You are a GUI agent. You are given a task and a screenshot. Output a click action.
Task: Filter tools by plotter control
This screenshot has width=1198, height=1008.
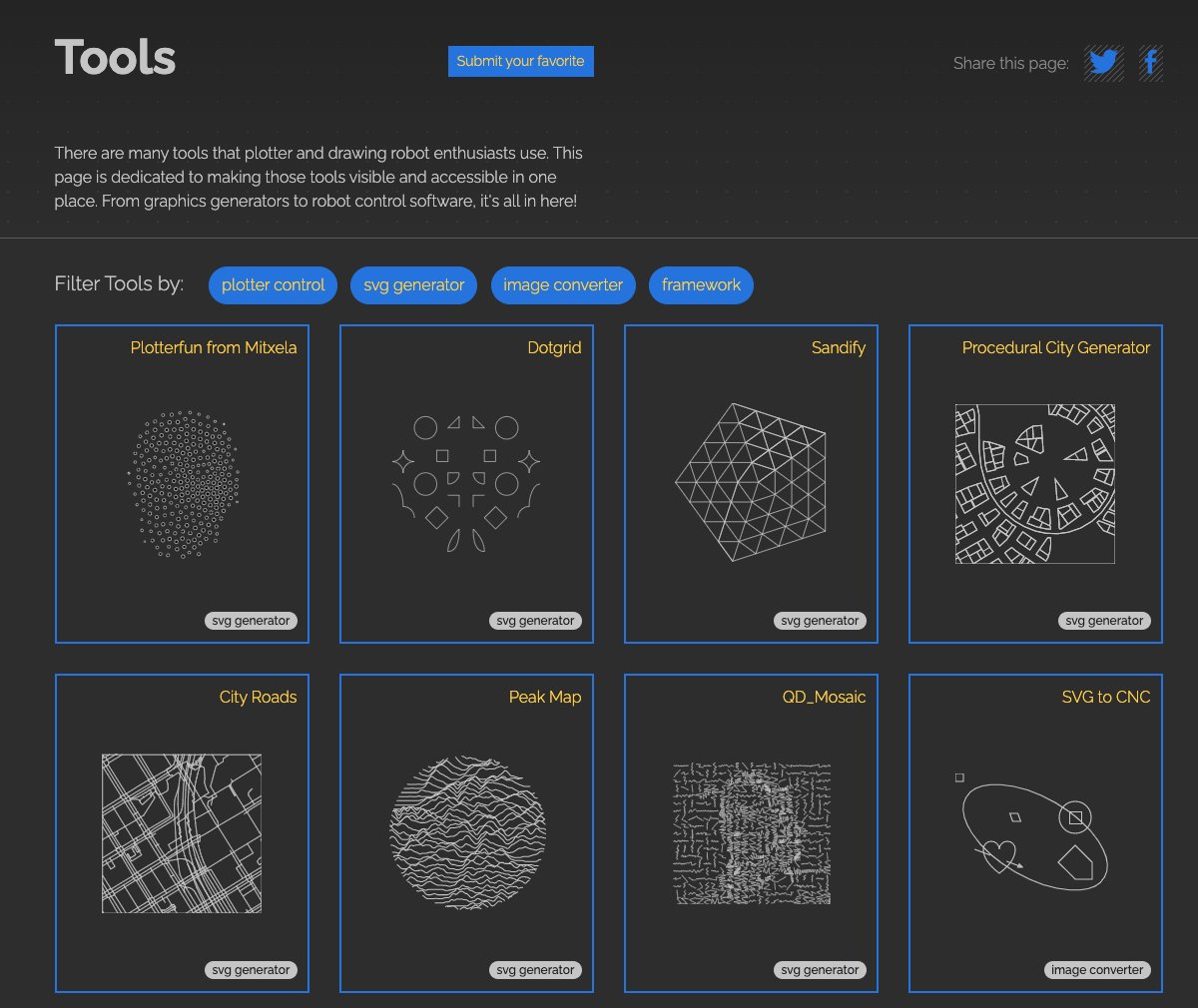(274, 285)
